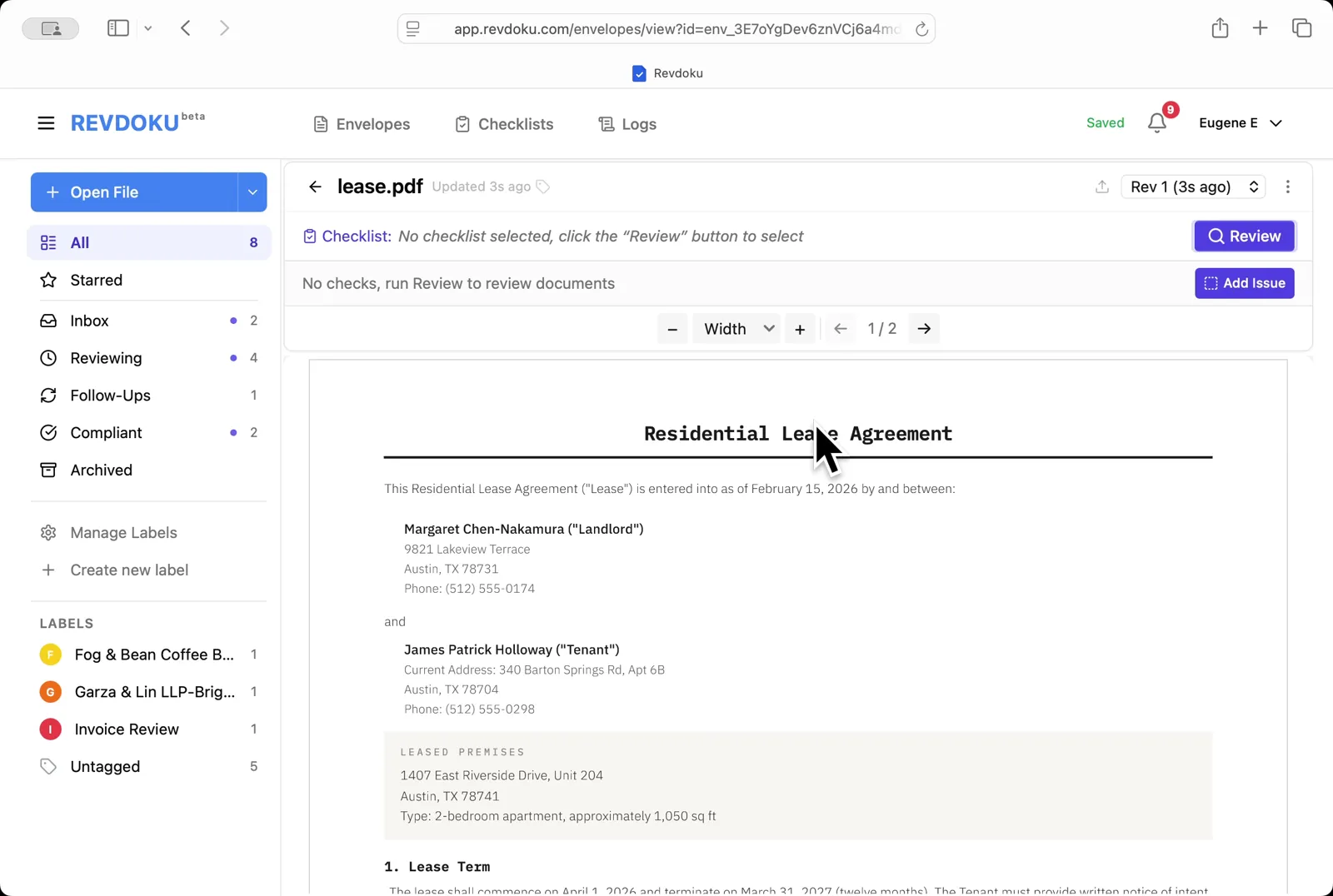
Task: Click the hamburger menu beside REVDOKU logo
Action: click(x=46, y=122)
